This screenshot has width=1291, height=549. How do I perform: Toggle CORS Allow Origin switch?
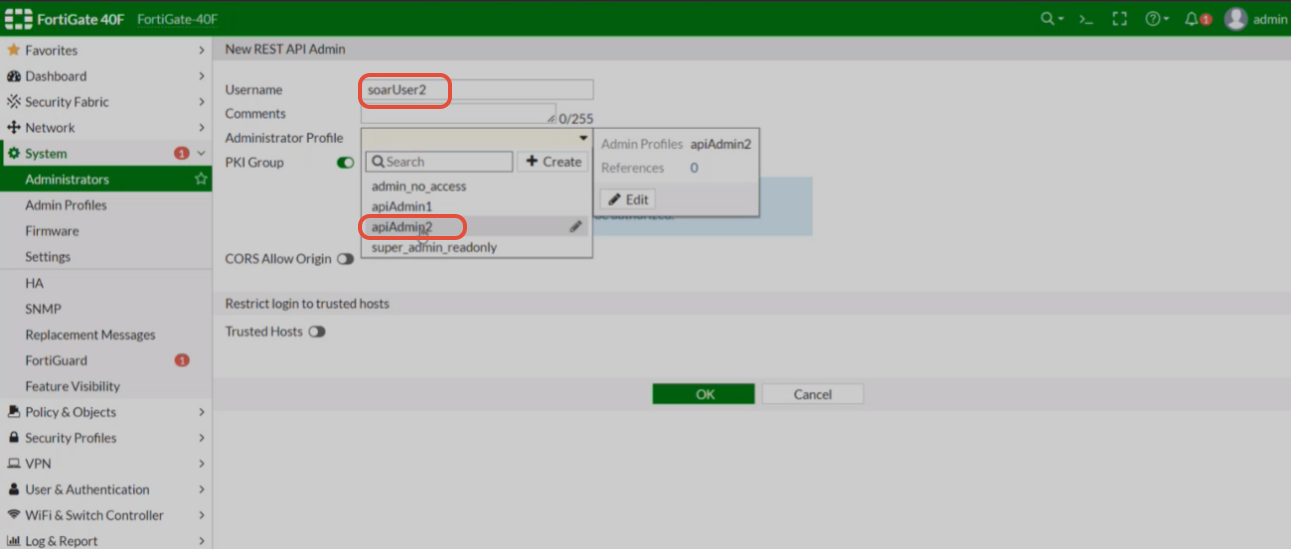[346, 259]
